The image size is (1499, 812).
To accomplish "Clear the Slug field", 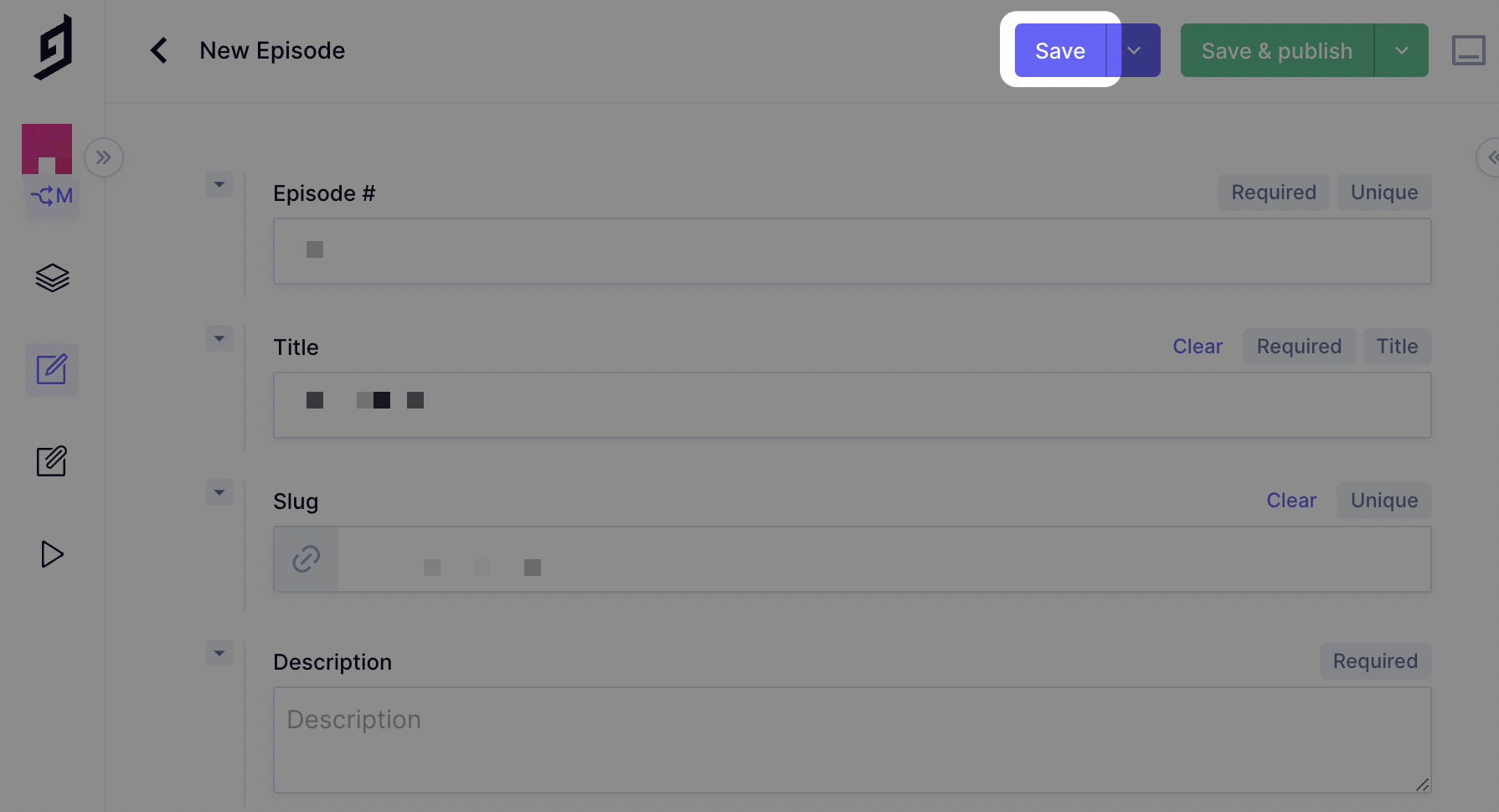I will (x=1291, y=501).
